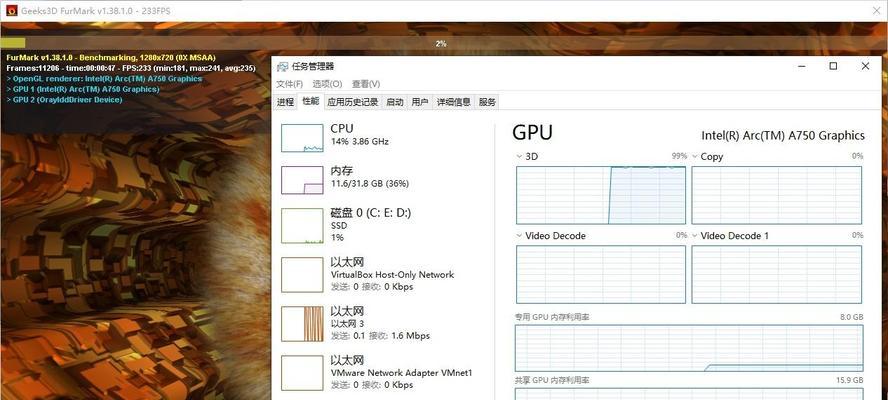Image resolution: width=888 pixels, height=400 pixels.
Task: Click the GPU 2 OrayIddDriver Device line in FurMark
Action: click(64, 100)
